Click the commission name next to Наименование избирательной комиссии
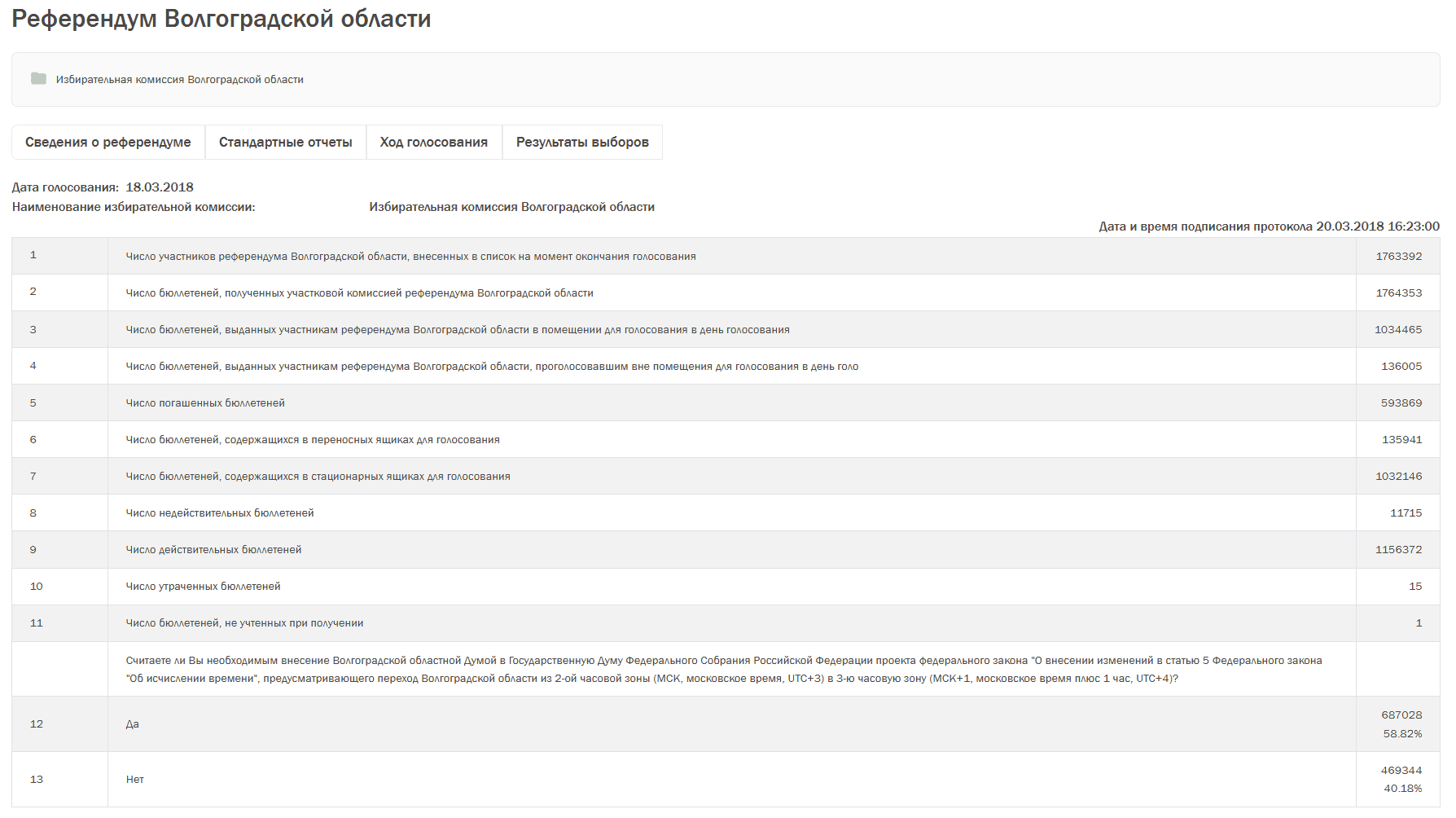Image resolution: width=1456 pixels, height=818 pixels. (511, 207)
